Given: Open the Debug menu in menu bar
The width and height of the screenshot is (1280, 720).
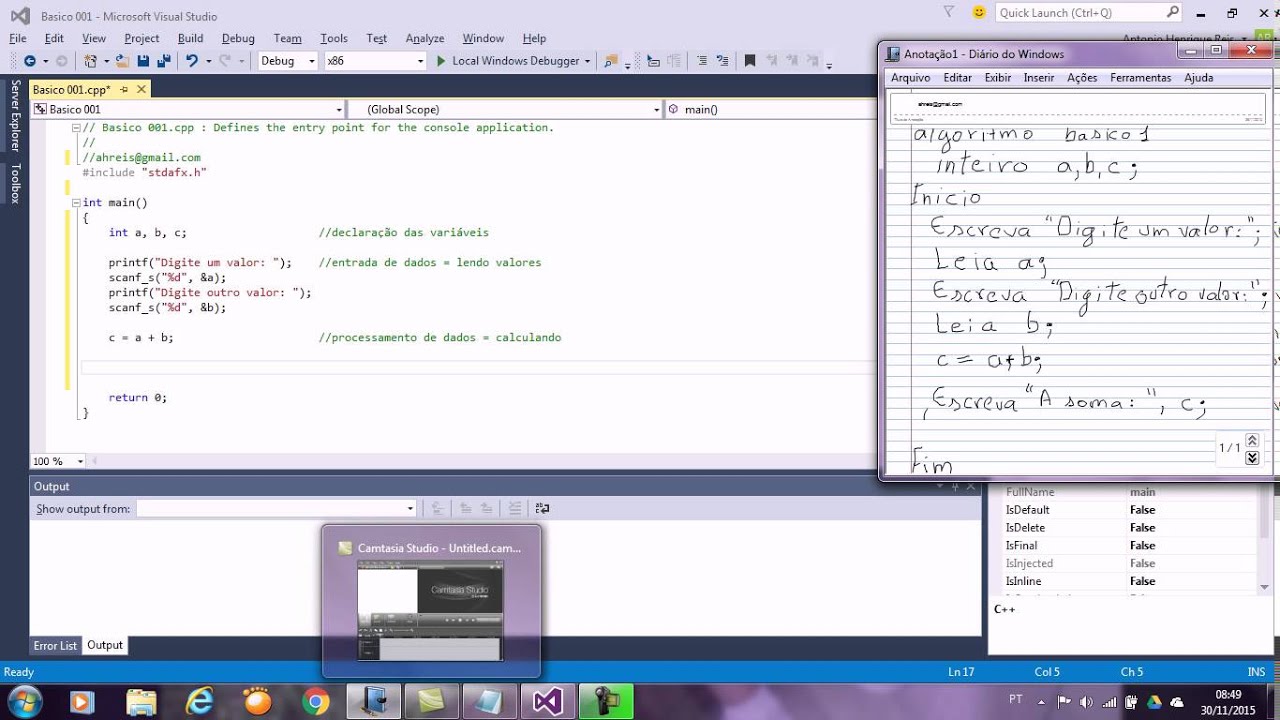Looking at the screenshot, I should tap(238, 38).
